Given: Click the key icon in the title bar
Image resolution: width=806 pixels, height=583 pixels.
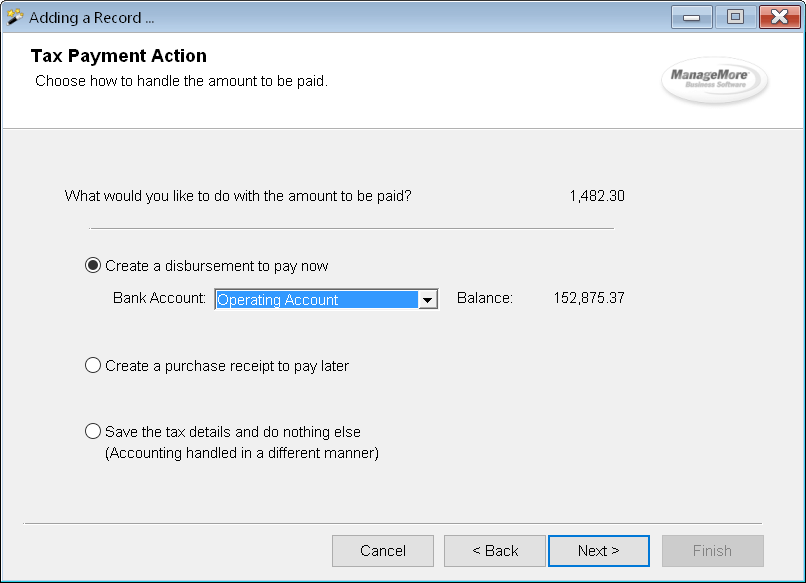Looking at the screenshot, I should 14,16.
